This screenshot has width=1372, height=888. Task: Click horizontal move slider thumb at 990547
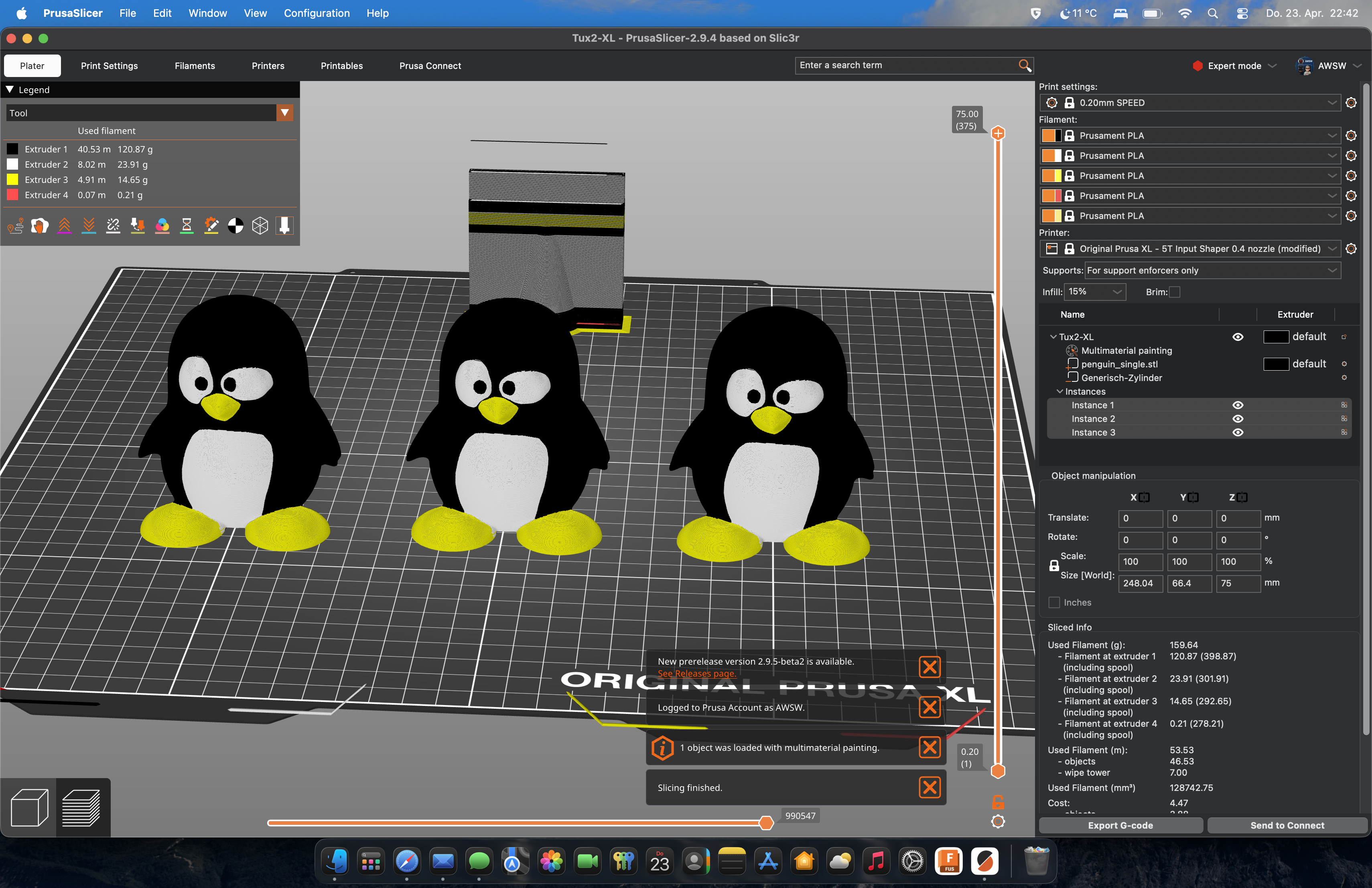coord(766,823)
